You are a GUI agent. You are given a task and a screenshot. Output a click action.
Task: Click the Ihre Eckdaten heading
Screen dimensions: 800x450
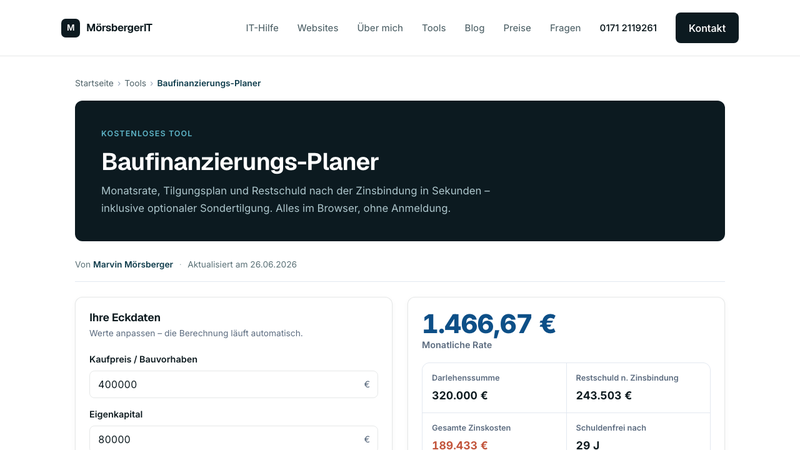tap(125, 317)
